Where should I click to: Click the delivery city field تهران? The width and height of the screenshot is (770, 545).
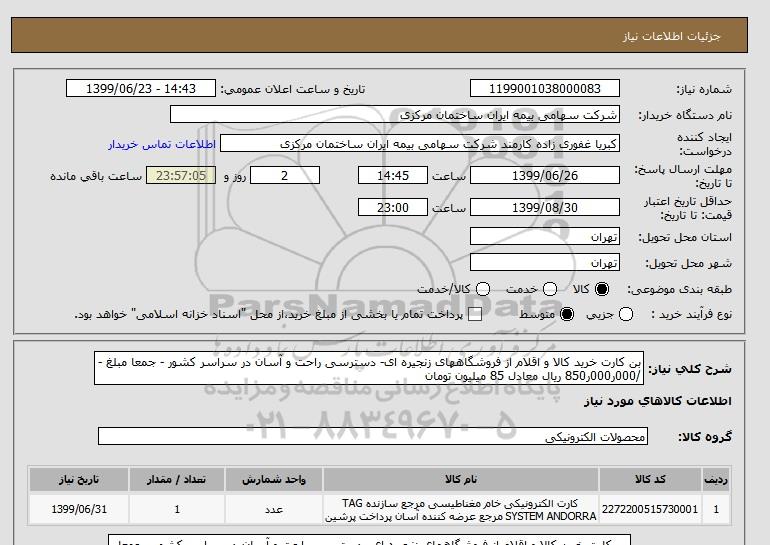[545, 263]
